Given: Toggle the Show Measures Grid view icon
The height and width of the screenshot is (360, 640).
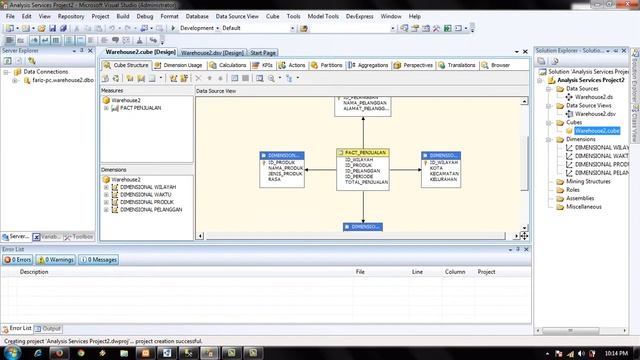Looking at the screenshot, I should tap(234, 78).
